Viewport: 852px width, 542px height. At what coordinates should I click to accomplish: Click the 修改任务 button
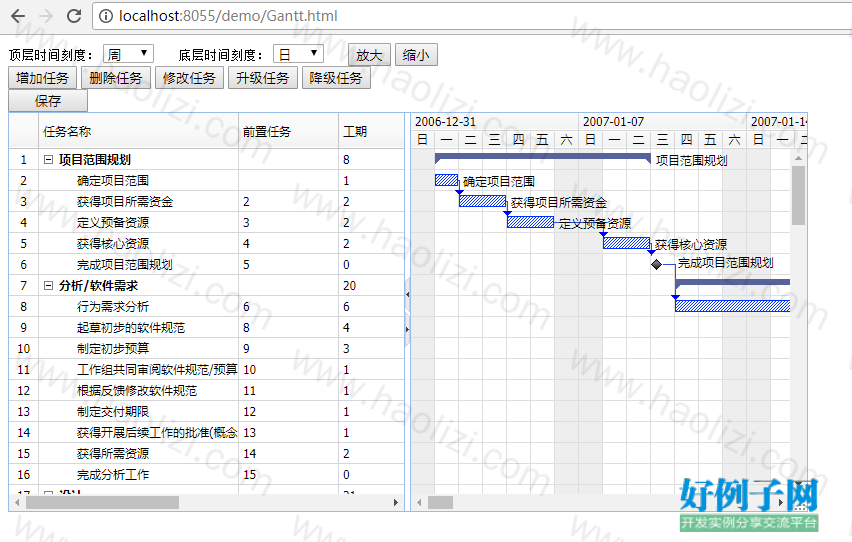189,78
